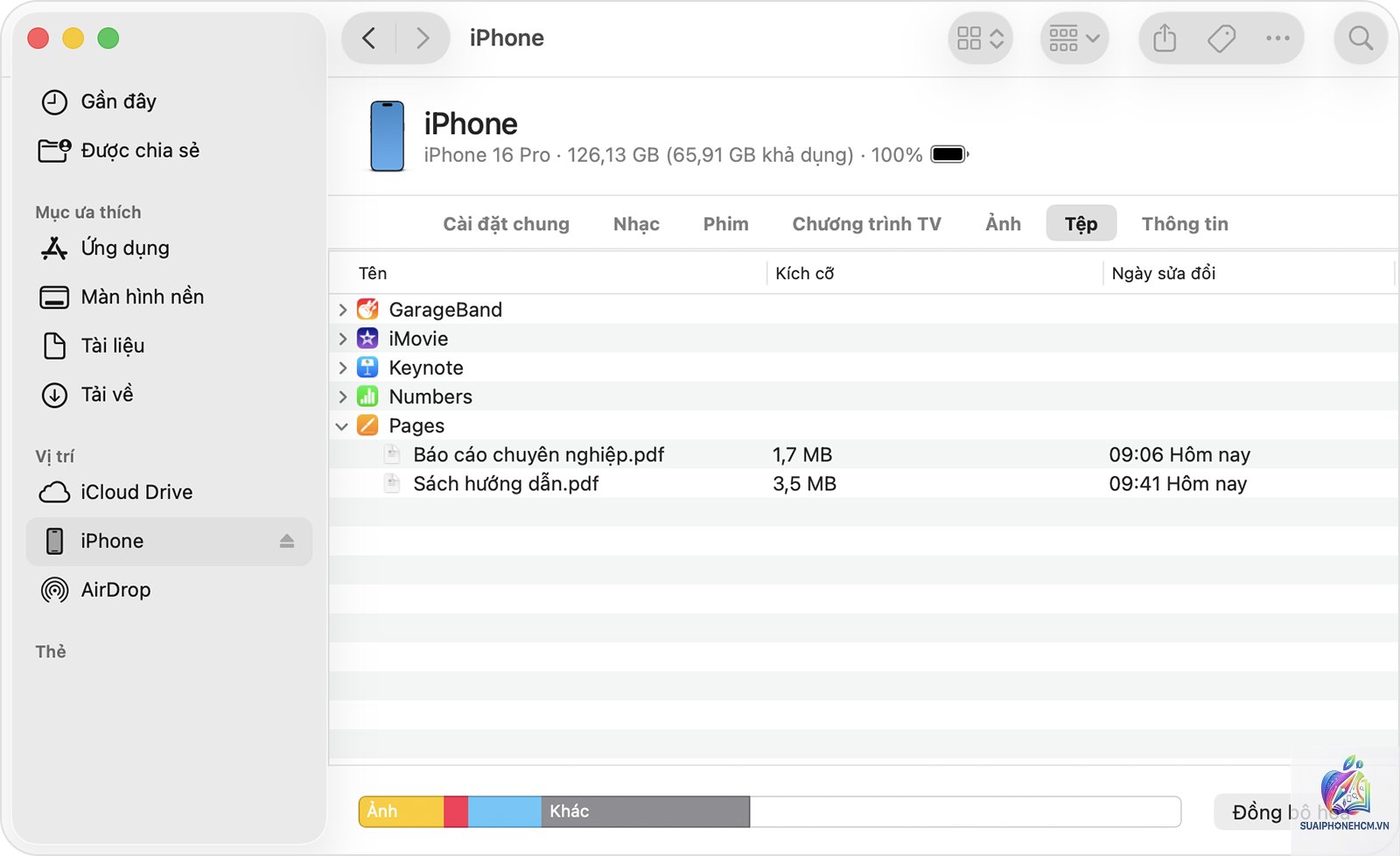Open the more actions ellipsis menu
The width and height of the screenshot is (1400, 856).
coord(1277,39)
